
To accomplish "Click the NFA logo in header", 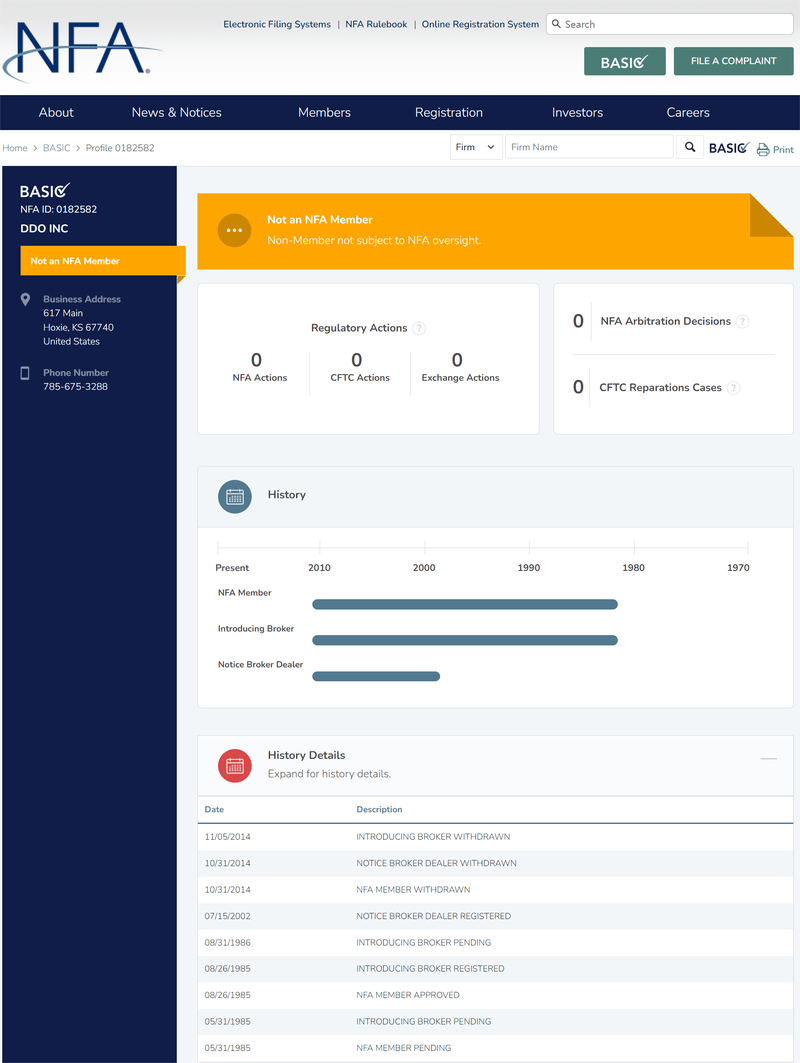I will click(80, 50).
